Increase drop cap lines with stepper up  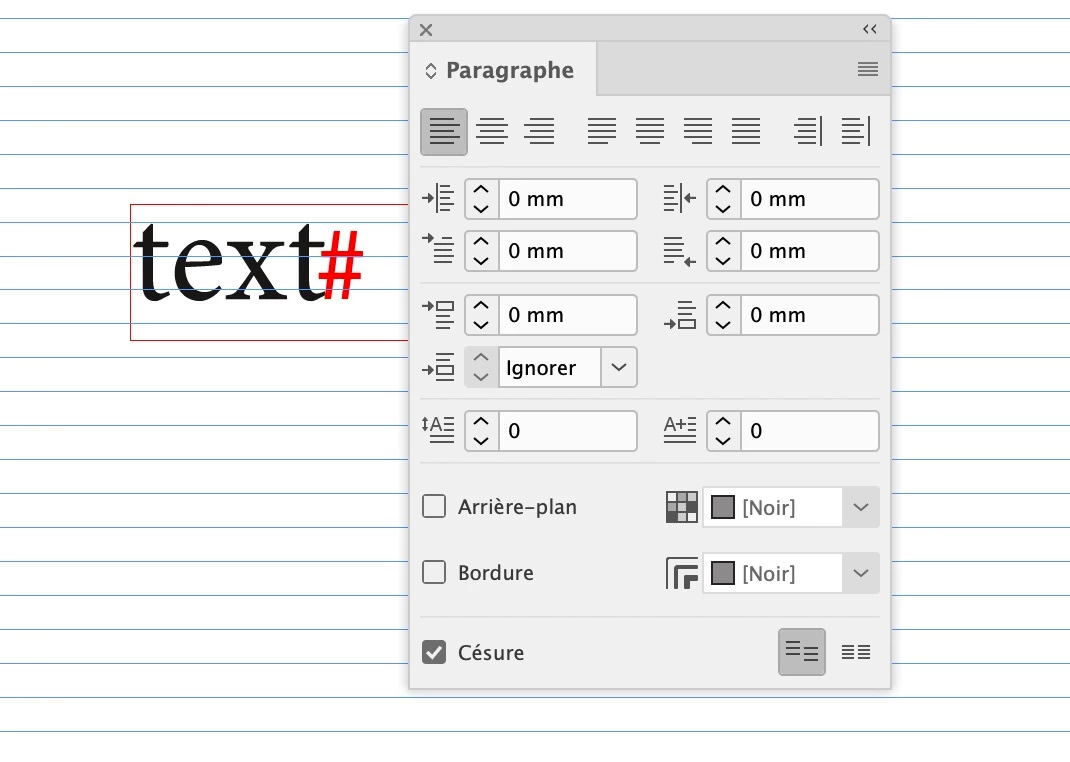click(481, 422)
